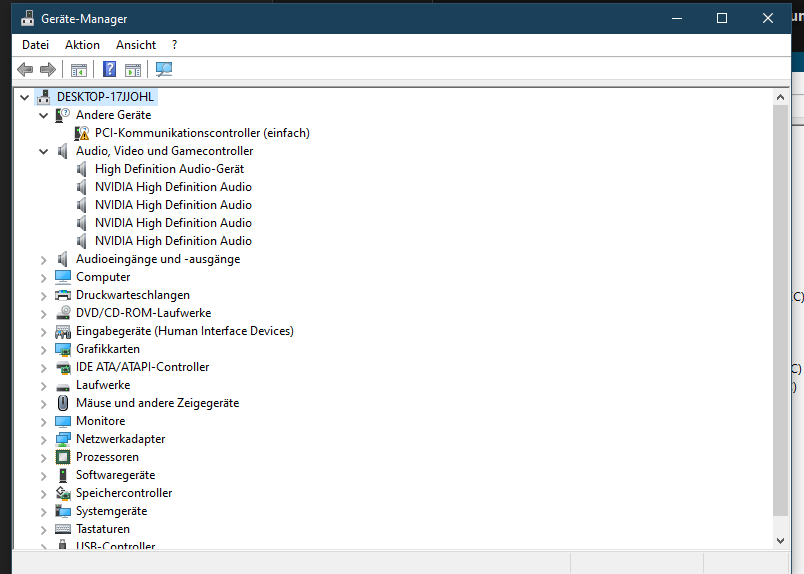Click the blue Help question-mark toolbar icon
This screenshot has height=574, width=804.
click(x=109, y=69)
